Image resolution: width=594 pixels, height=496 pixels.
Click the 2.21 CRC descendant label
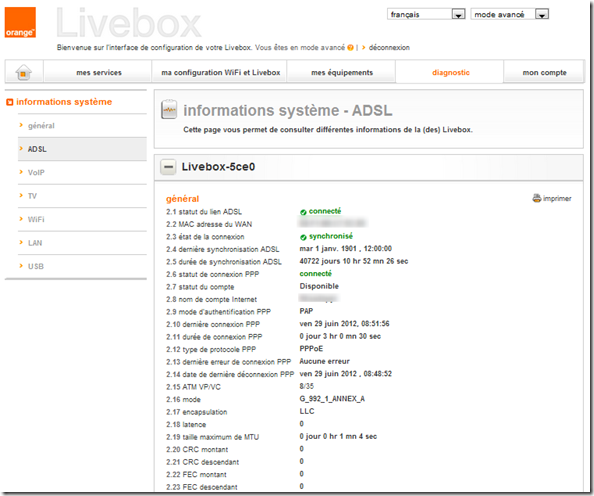203,462
